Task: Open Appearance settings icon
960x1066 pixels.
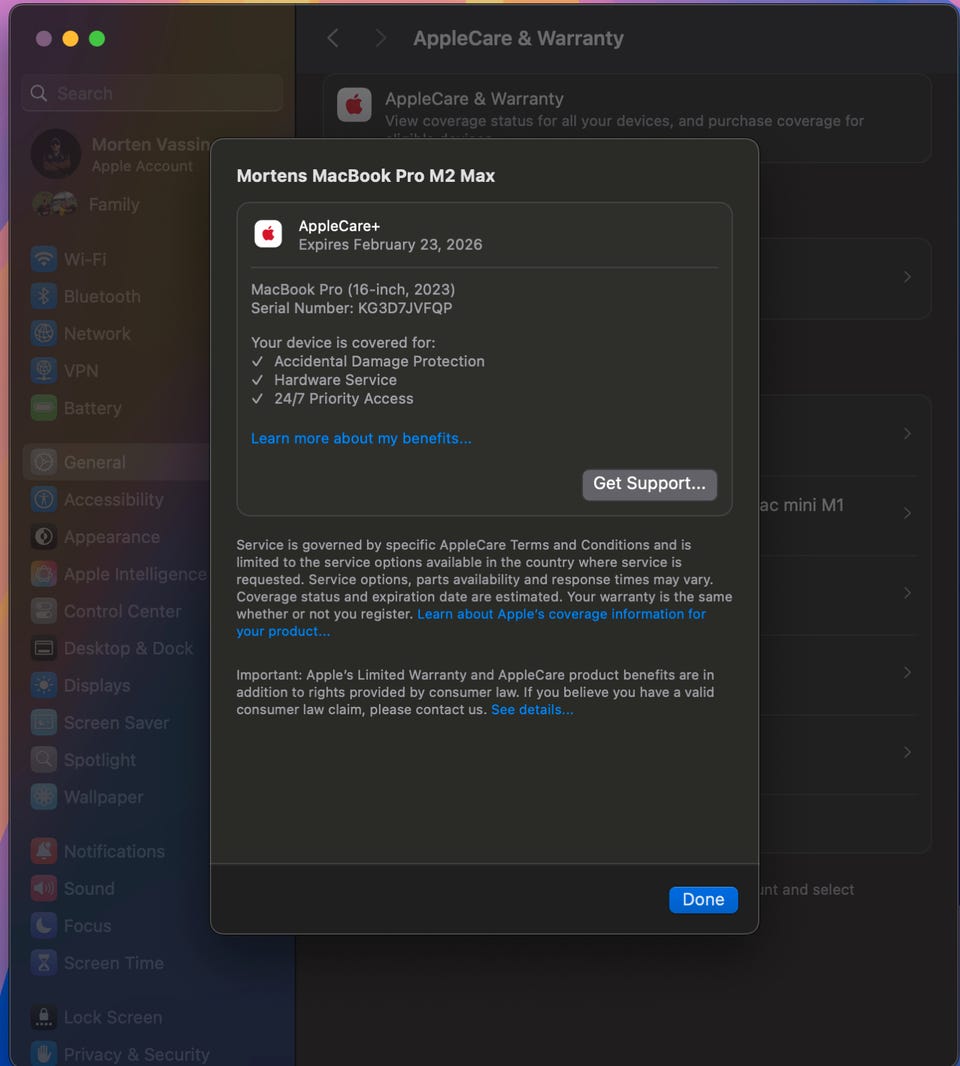Action: tap(44, 536)
